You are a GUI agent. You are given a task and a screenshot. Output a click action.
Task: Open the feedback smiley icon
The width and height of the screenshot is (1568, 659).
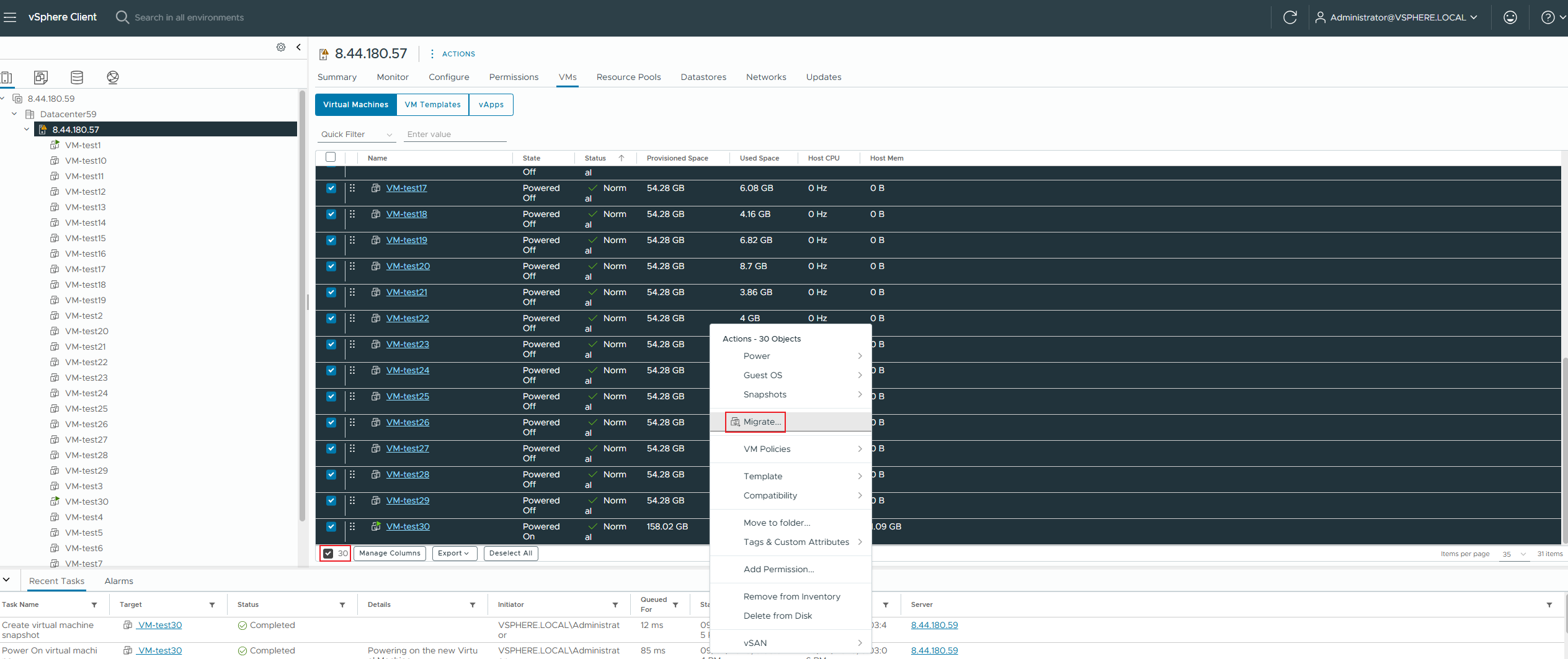coord(1510,17)
